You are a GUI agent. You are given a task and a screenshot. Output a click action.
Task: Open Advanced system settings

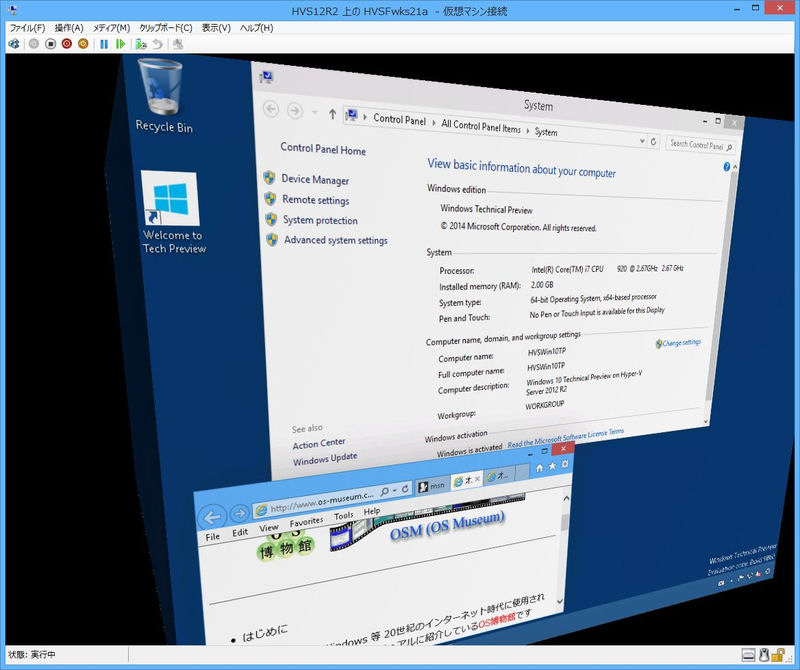336,240
